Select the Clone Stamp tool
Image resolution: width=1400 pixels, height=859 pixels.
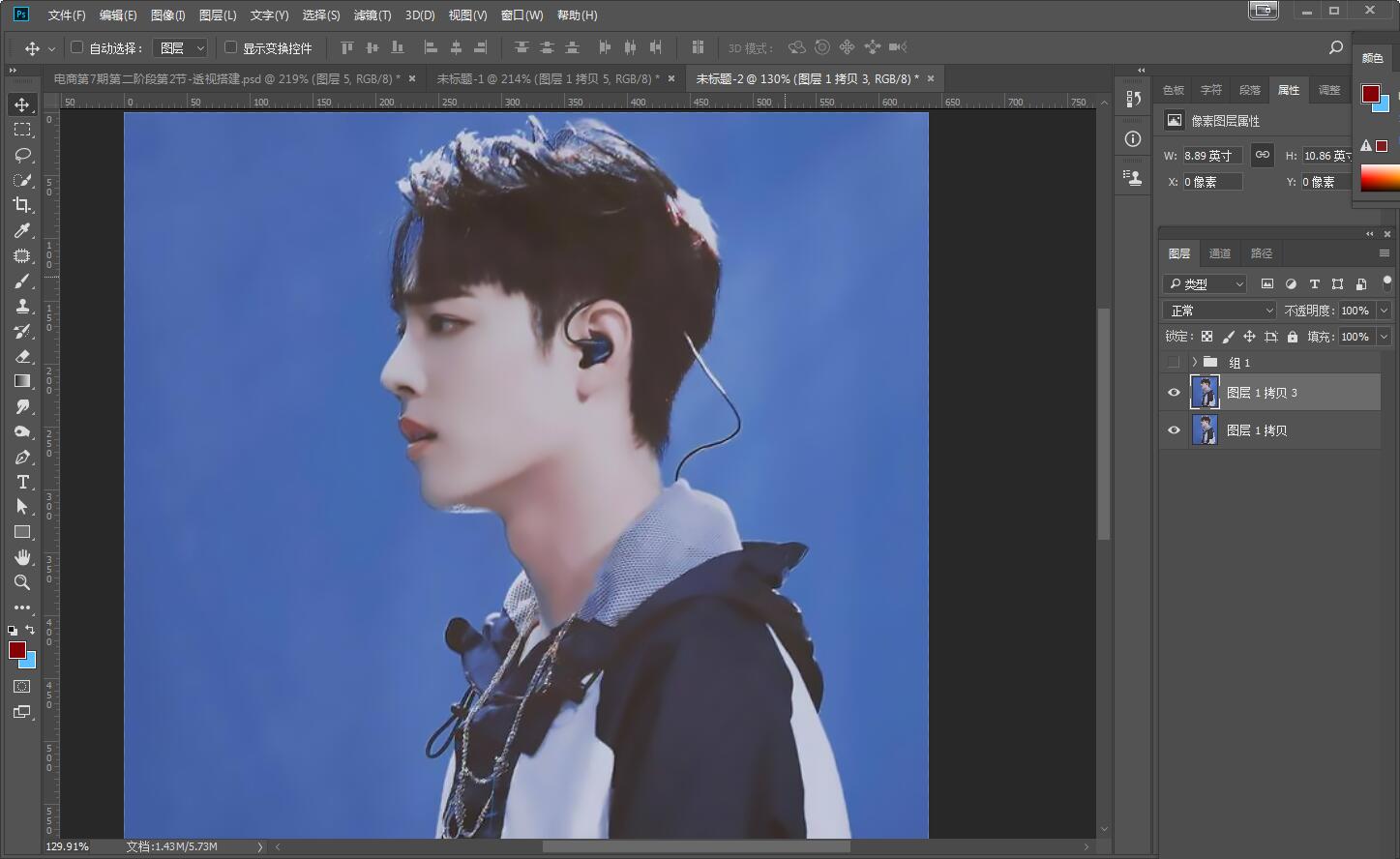coord(22,306)
